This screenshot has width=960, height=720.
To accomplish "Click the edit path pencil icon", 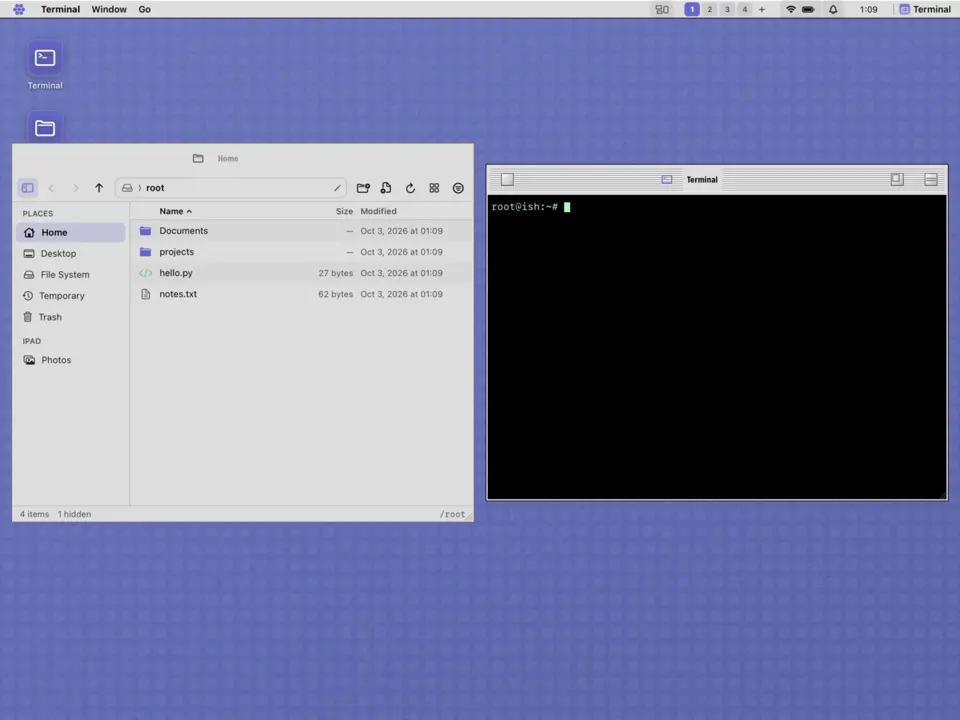I will click(337, 188).
